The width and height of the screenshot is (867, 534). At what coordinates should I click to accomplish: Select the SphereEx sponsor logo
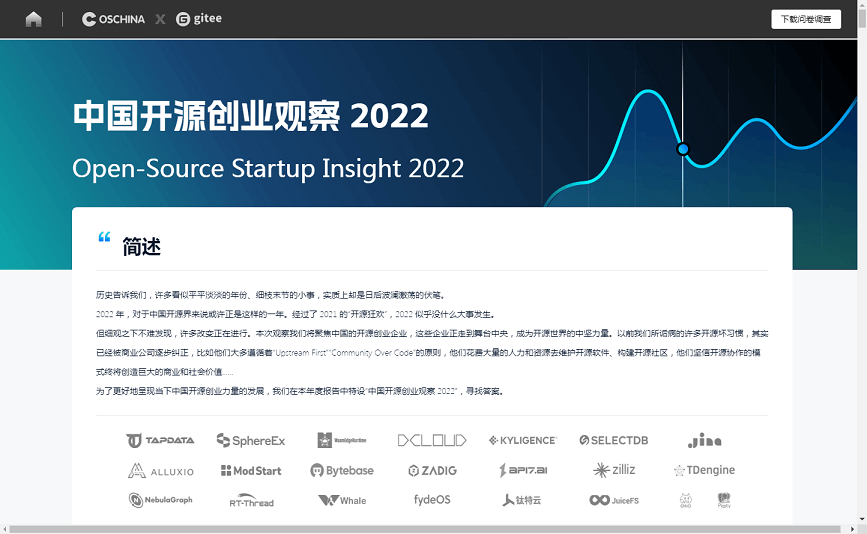(x=251, y=441)
